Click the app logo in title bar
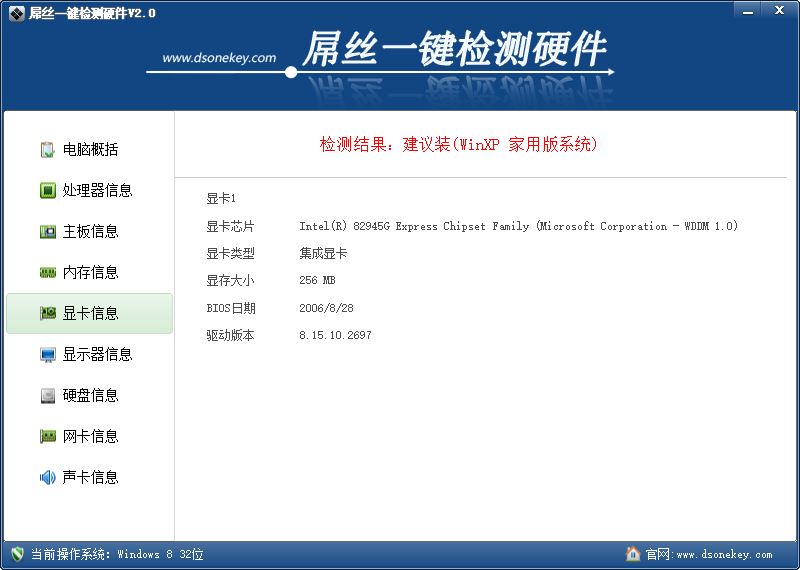 pyautogui.click(x=16, y=13)
